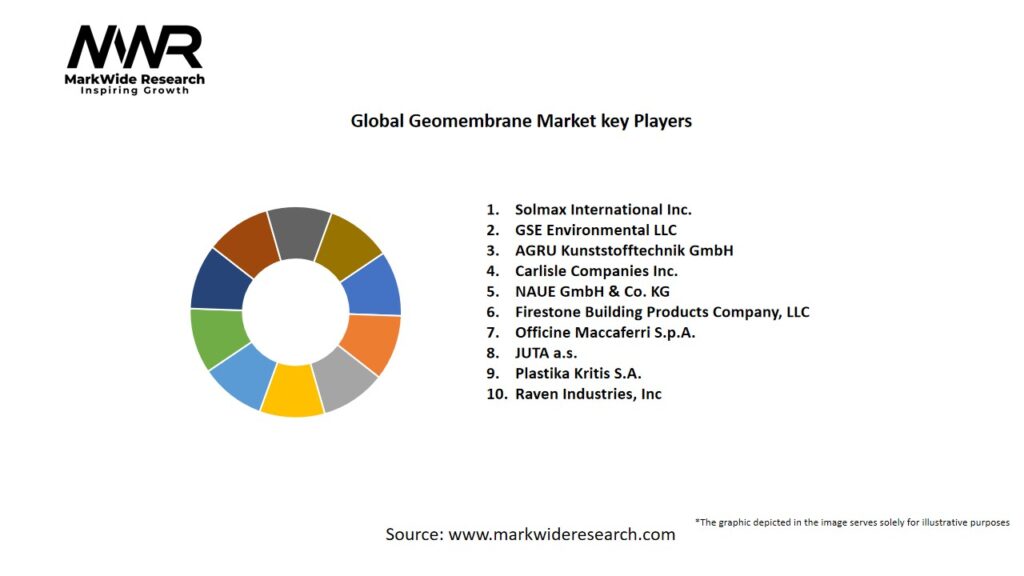Image resolution: width=1024 pixels, height=576 pixels.
Task: Click GSE Environmental LLC list entry
Action: 595,230
